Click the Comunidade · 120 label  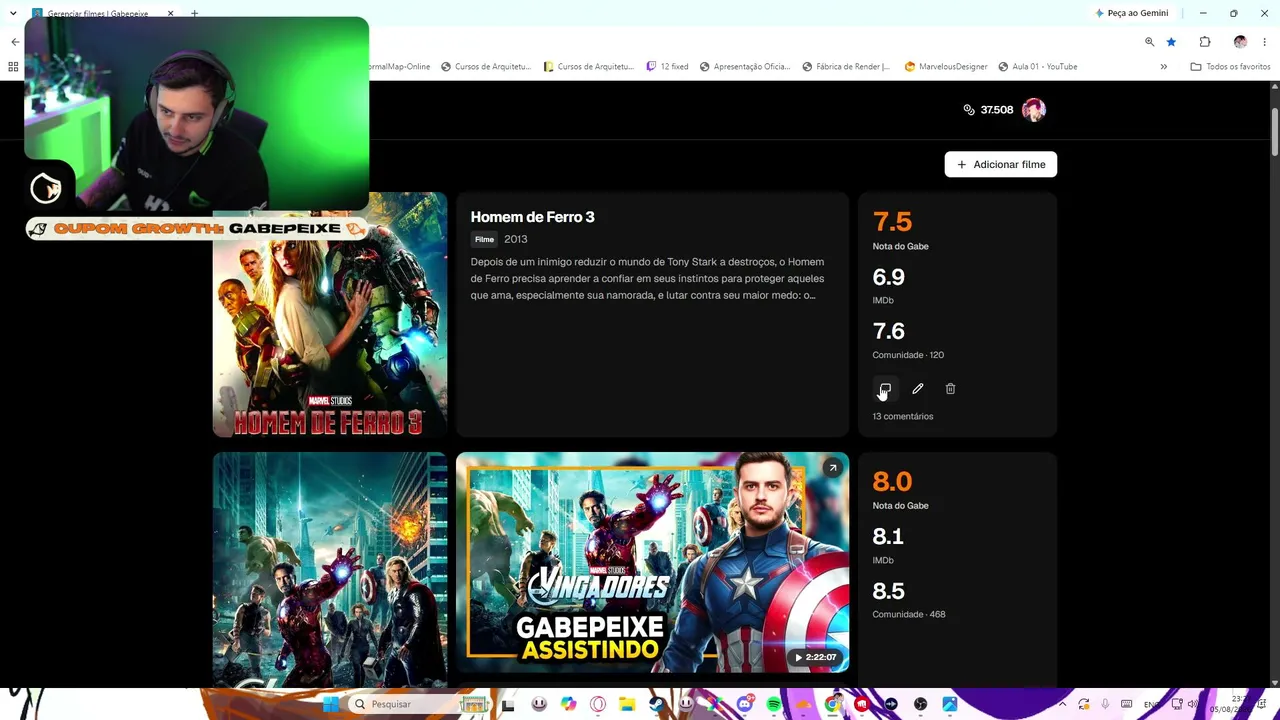tap(908, 355)
